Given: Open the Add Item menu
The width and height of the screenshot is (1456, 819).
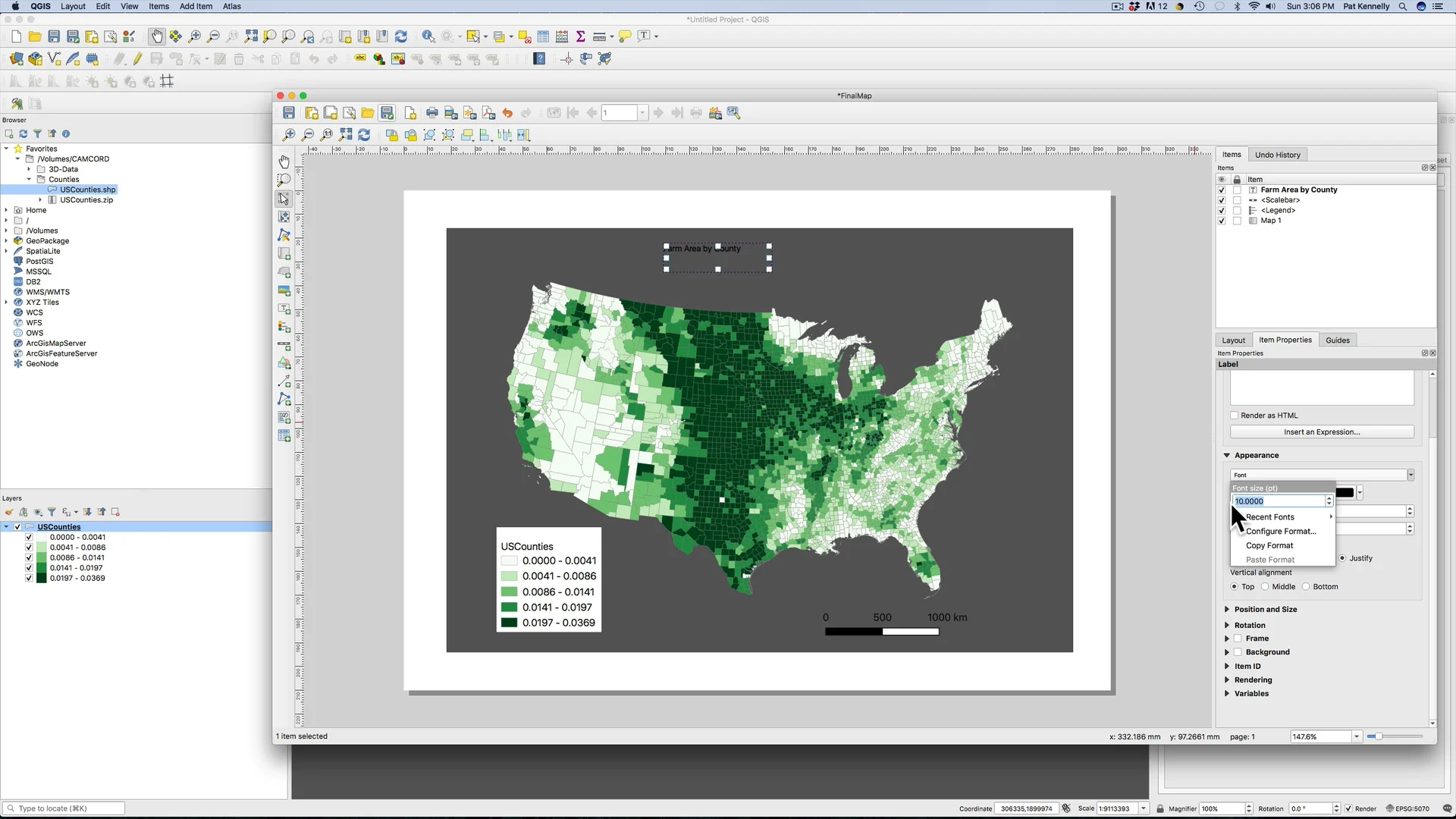Looking at the screenshot, I should [196, 6].
